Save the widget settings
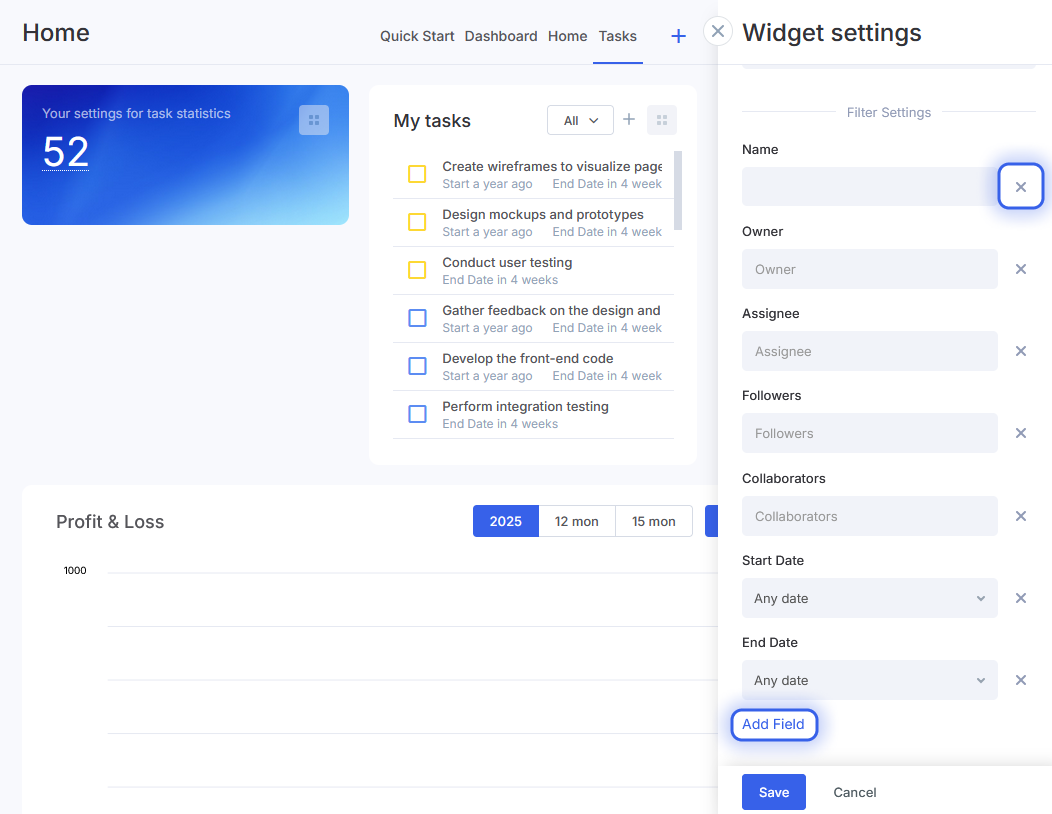 coord(774,792)
